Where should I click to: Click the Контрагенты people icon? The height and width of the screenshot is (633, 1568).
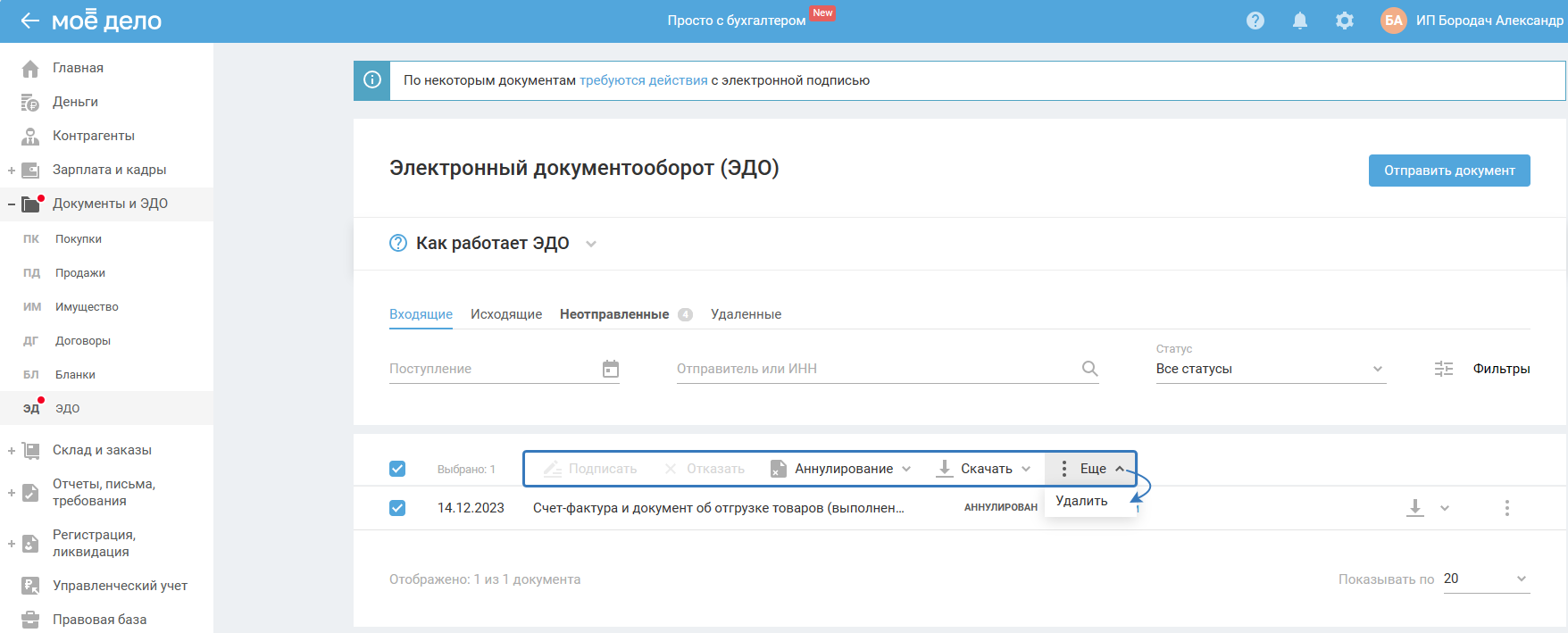coord(30,136)
